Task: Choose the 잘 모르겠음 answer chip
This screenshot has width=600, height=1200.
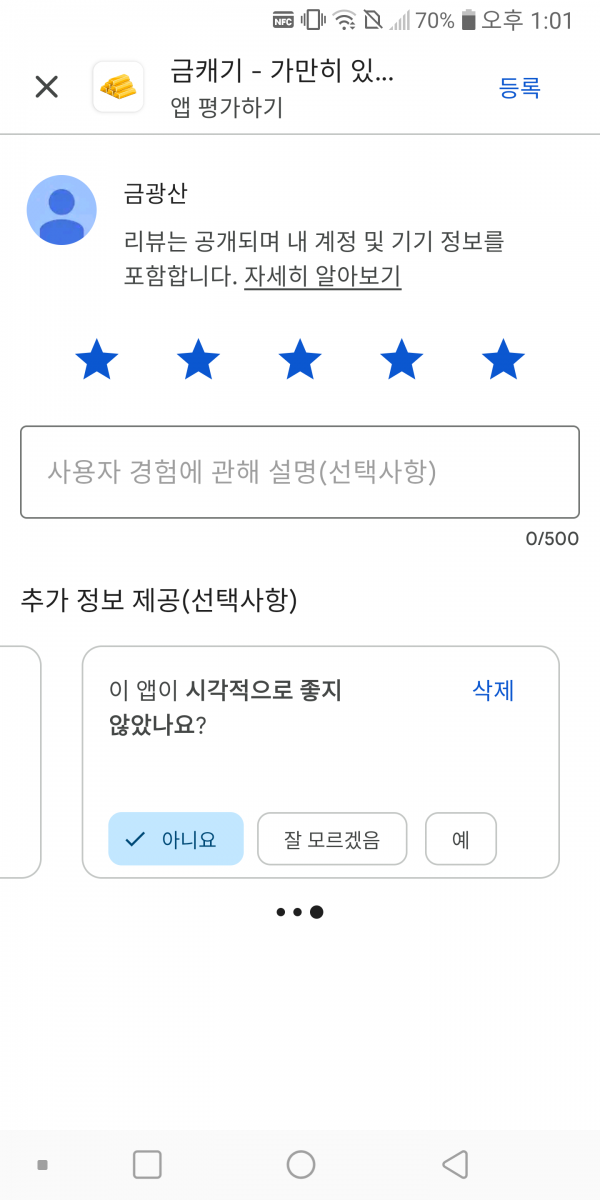Action: tap(332, 839)
